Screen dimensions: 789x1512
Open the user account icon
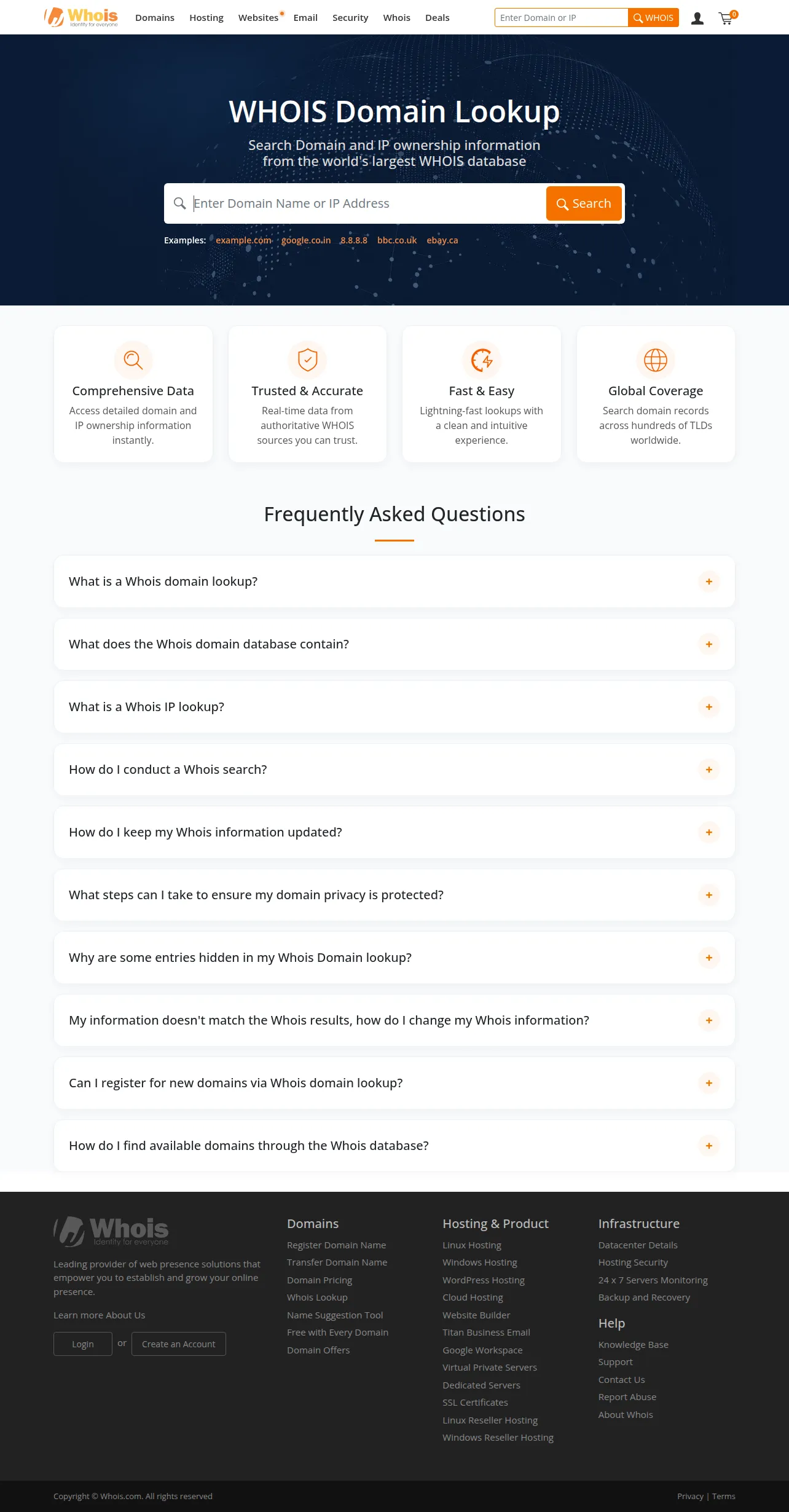[x=697, y=18]
